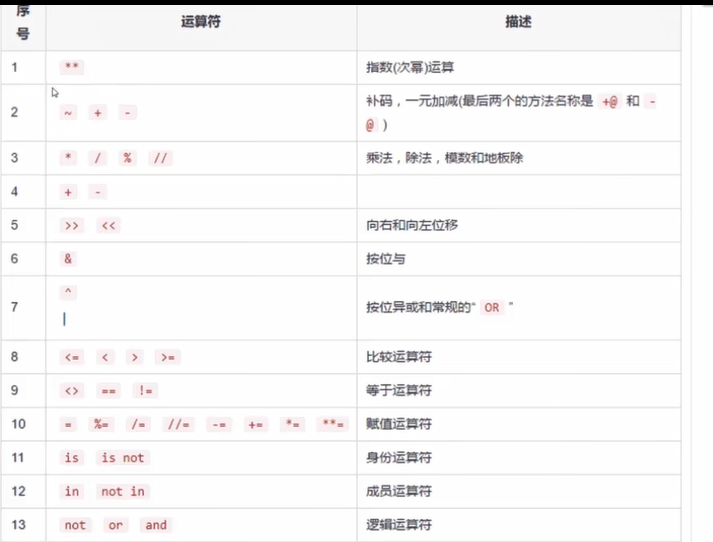Click the 乘法，除法，模数和地板除 description
Viewport: 713px width, 542px height.
445,158
